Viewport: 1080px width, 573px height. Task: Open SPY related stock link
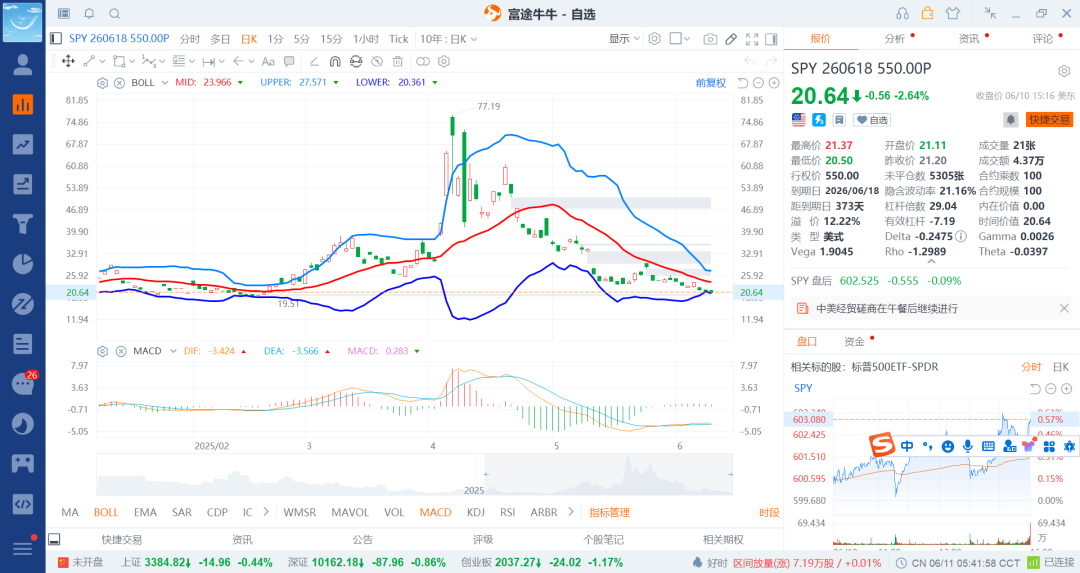pyautogui.click(x=803, y=388)
